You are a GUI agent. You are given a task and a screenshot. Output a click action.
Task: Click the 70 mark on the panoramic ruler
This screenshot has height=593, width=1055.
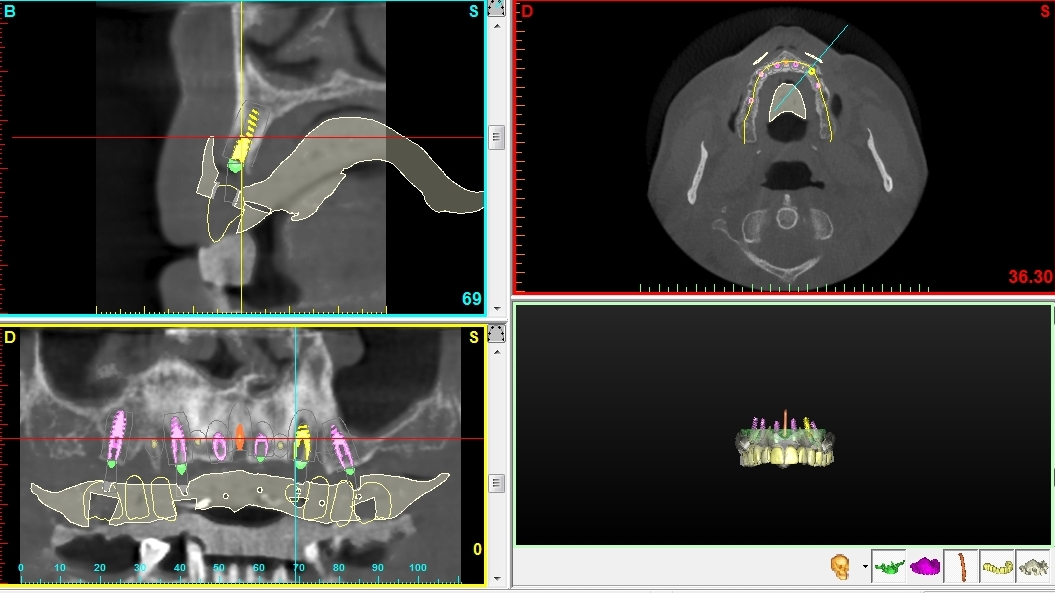[x=299, y=567]
